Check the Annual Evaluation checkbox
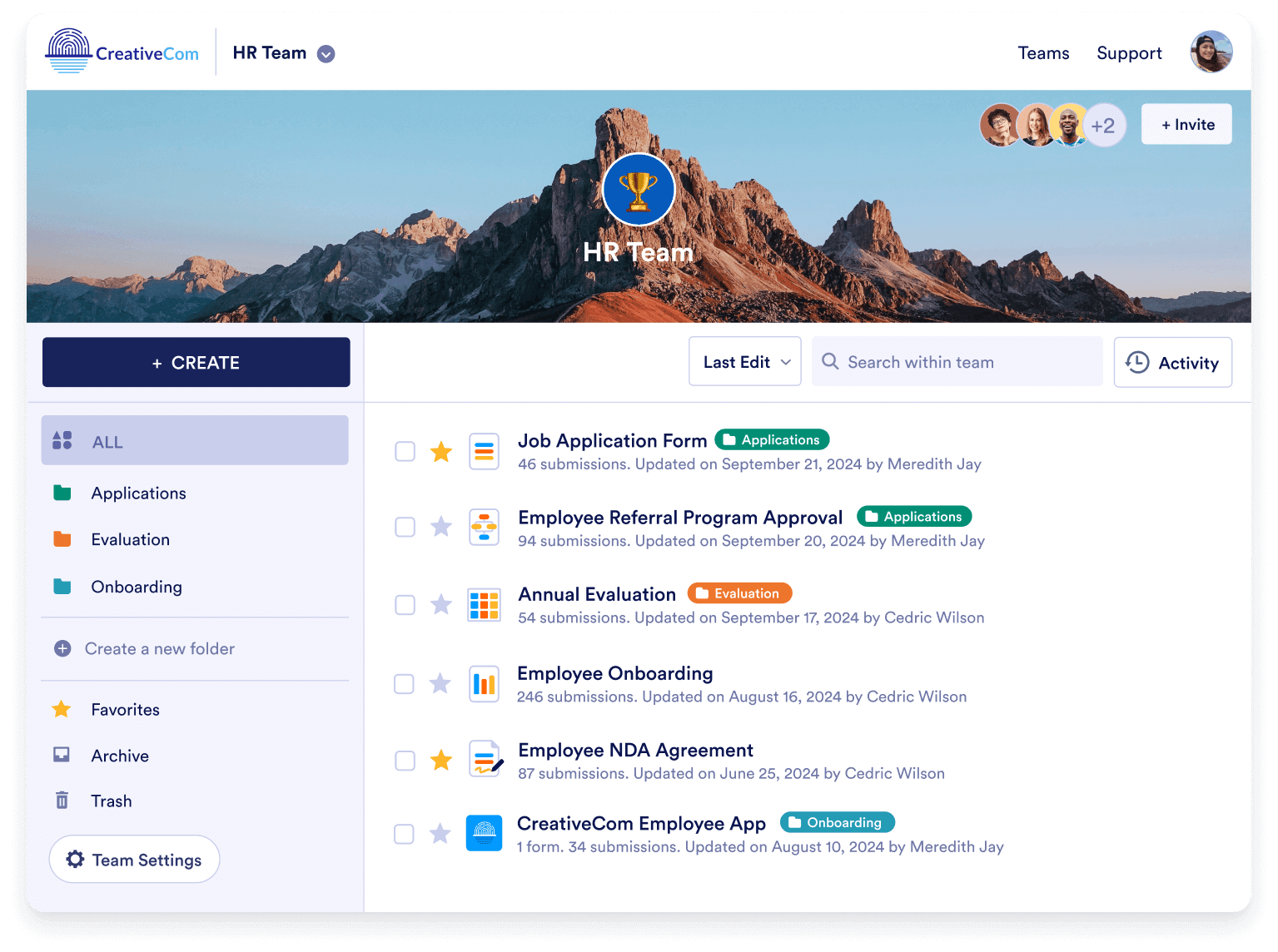 405,605
